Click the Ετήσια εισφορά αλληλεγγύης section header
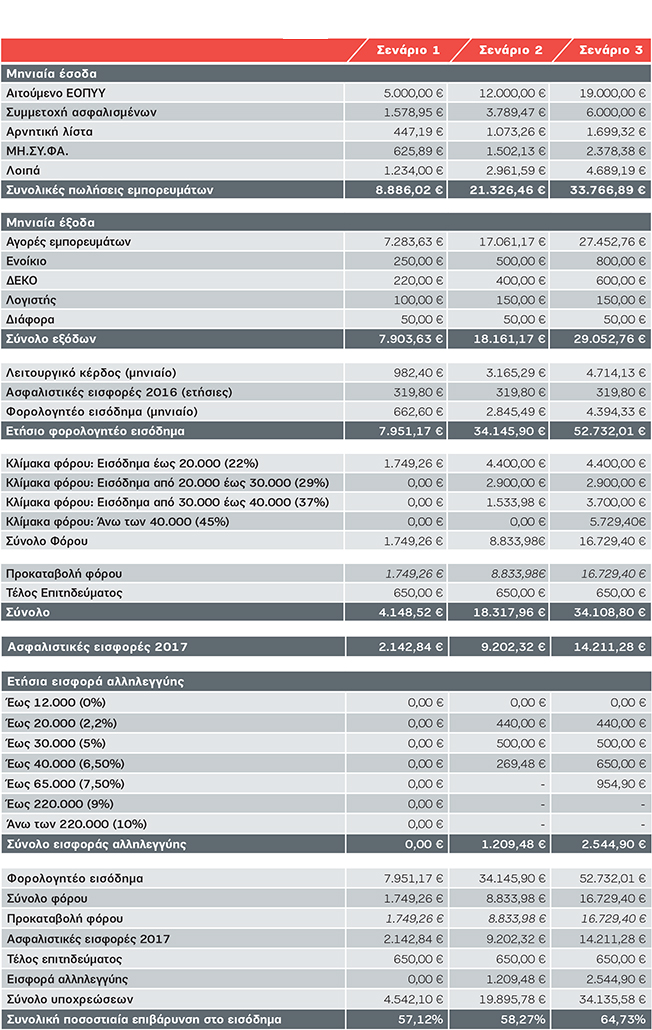 98,681
